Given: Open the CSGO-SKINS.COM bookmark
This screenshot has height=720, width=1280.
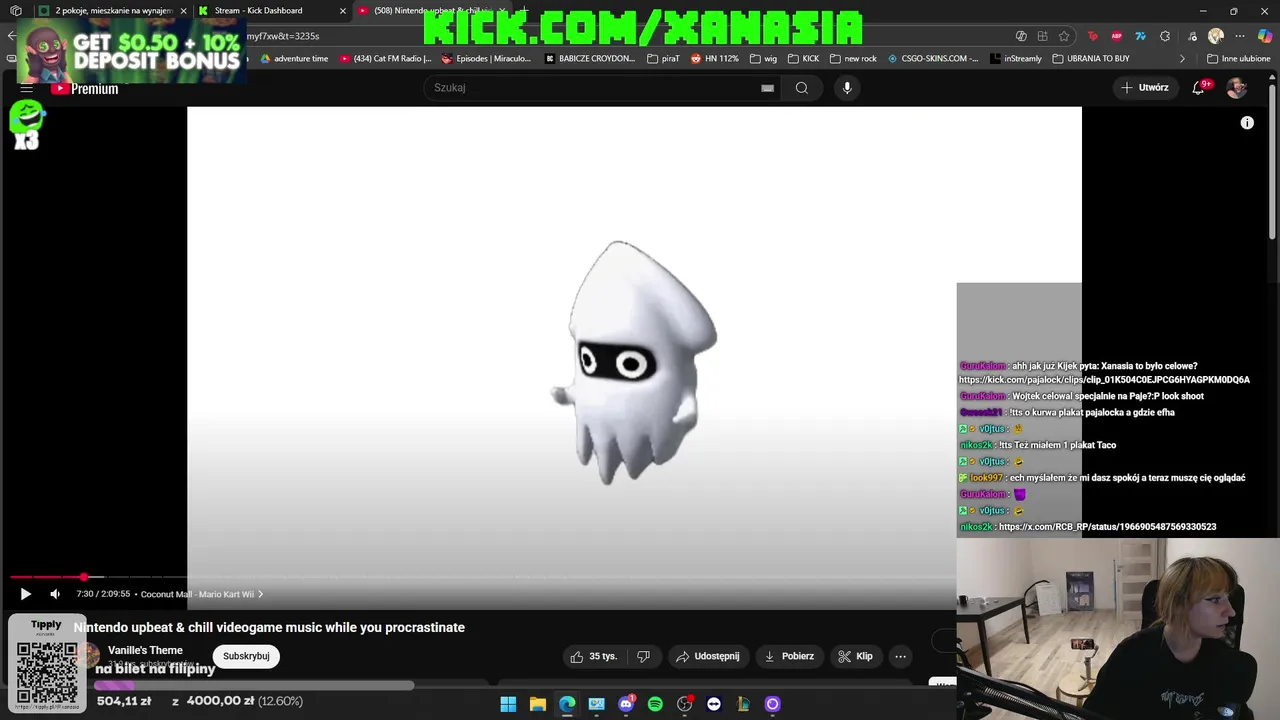Looking at the screenshot, I should tap(933, 59).
